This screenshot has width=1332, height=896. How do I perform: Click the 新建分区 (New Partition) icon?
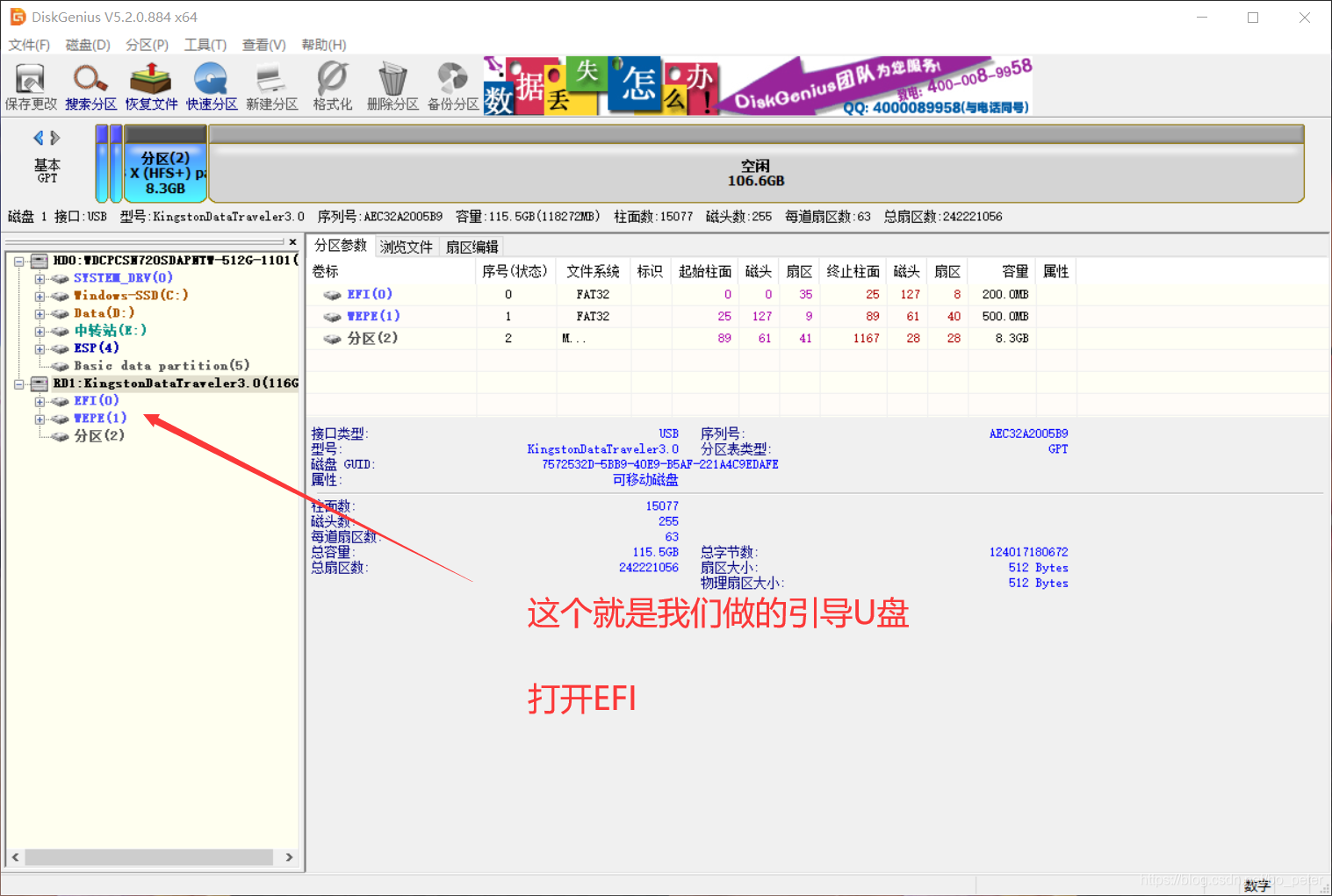click(x=272, y=85)
